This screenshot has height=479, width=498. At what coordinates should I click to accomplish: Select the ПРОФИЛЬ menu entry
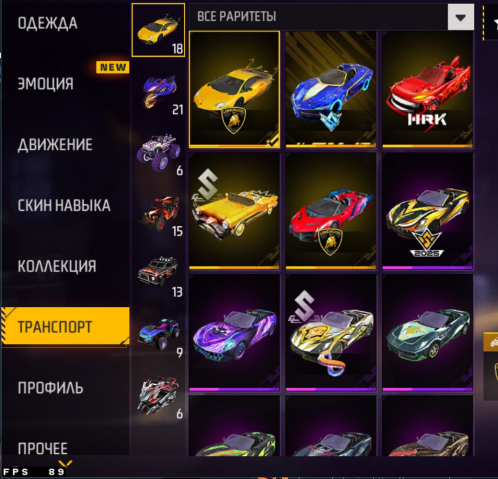pos(50,388)
